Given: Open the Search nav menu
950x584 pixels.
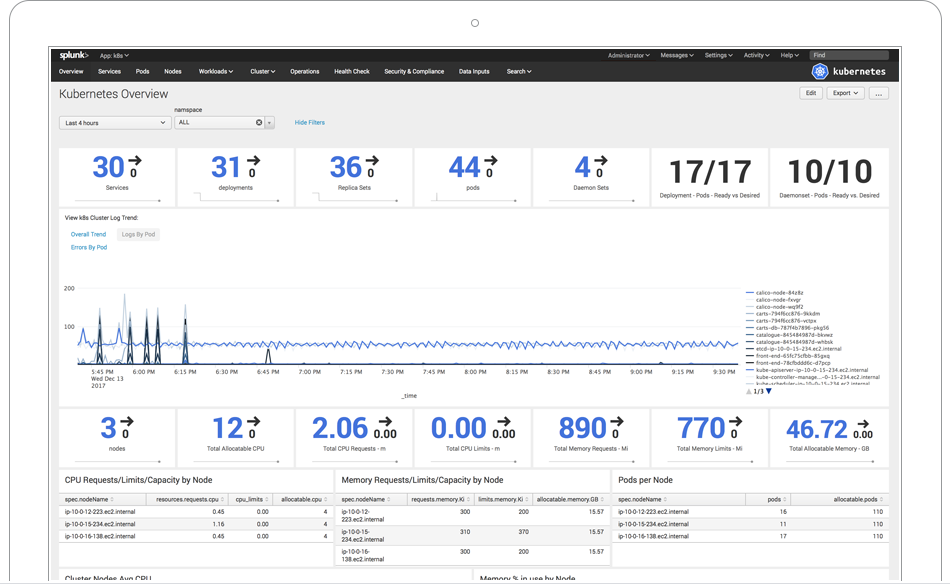Looking at the screenshot, I should coord(519,71).
